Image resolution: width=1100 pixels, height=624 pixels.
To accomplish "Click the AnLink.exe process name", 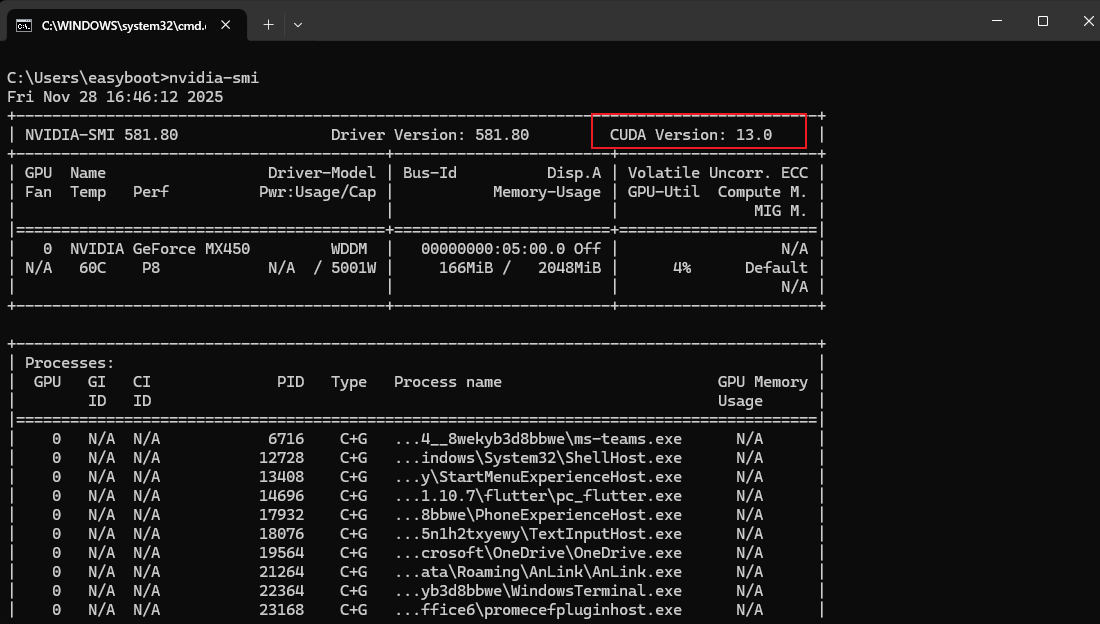I will pos(537,571).
